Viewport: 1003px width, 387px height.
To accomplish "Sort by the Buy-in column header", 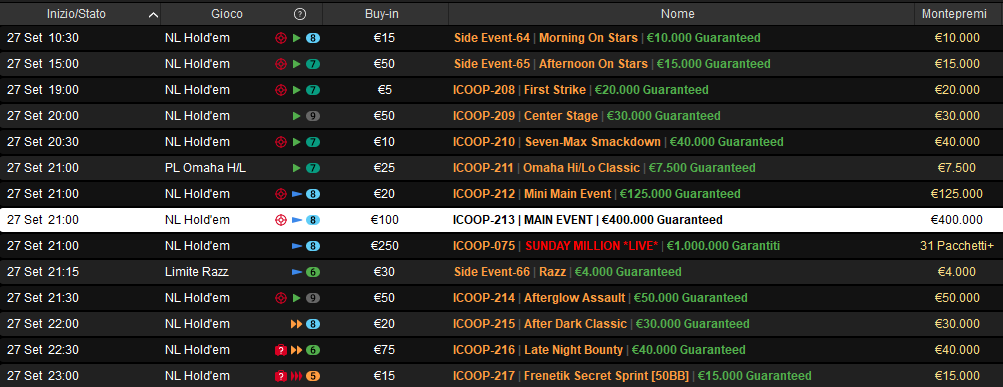I will [x=385, y=14].
